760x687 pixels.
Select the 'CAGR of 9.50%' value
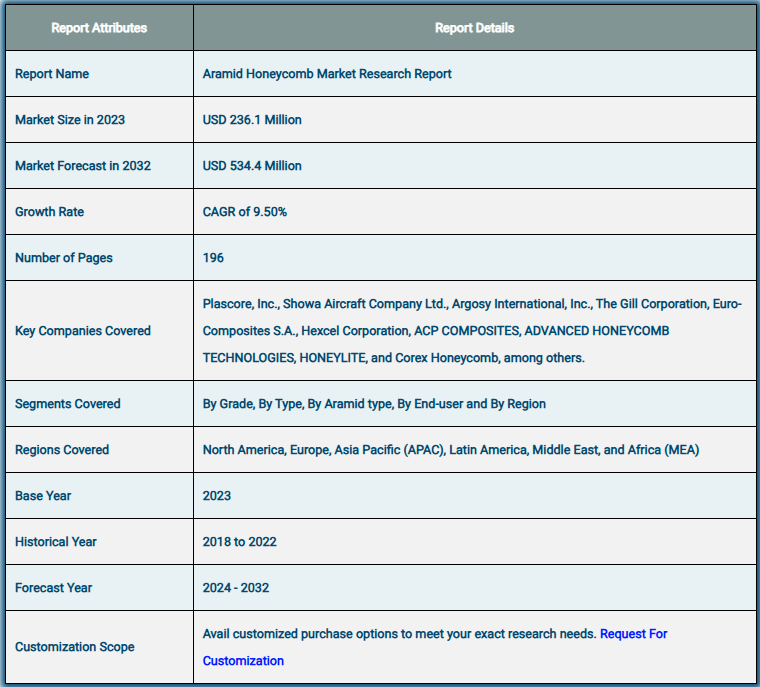pyautogui.click(x=245, y=212)
